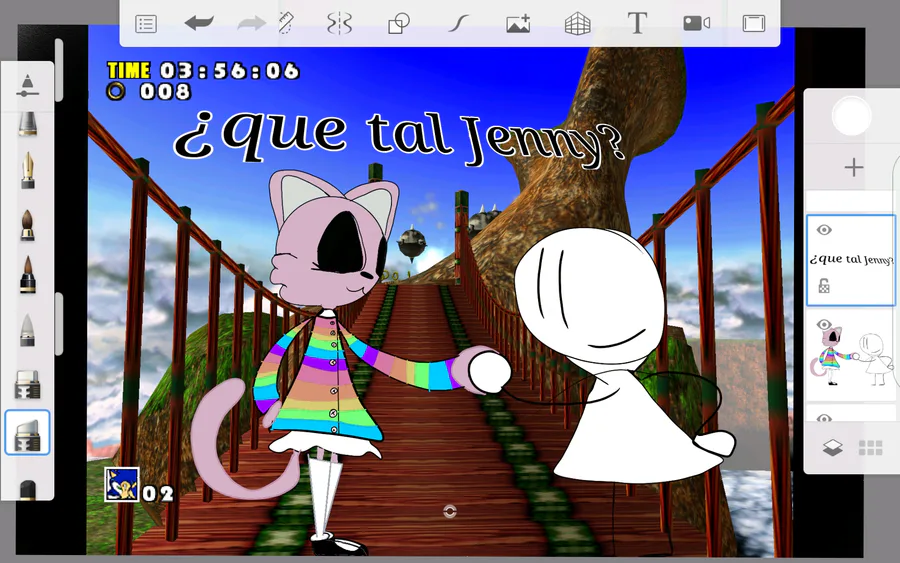Screen dimensions: 900x563
Task: Hide the cat character drawing layer
Action: (x=824, y=324)
